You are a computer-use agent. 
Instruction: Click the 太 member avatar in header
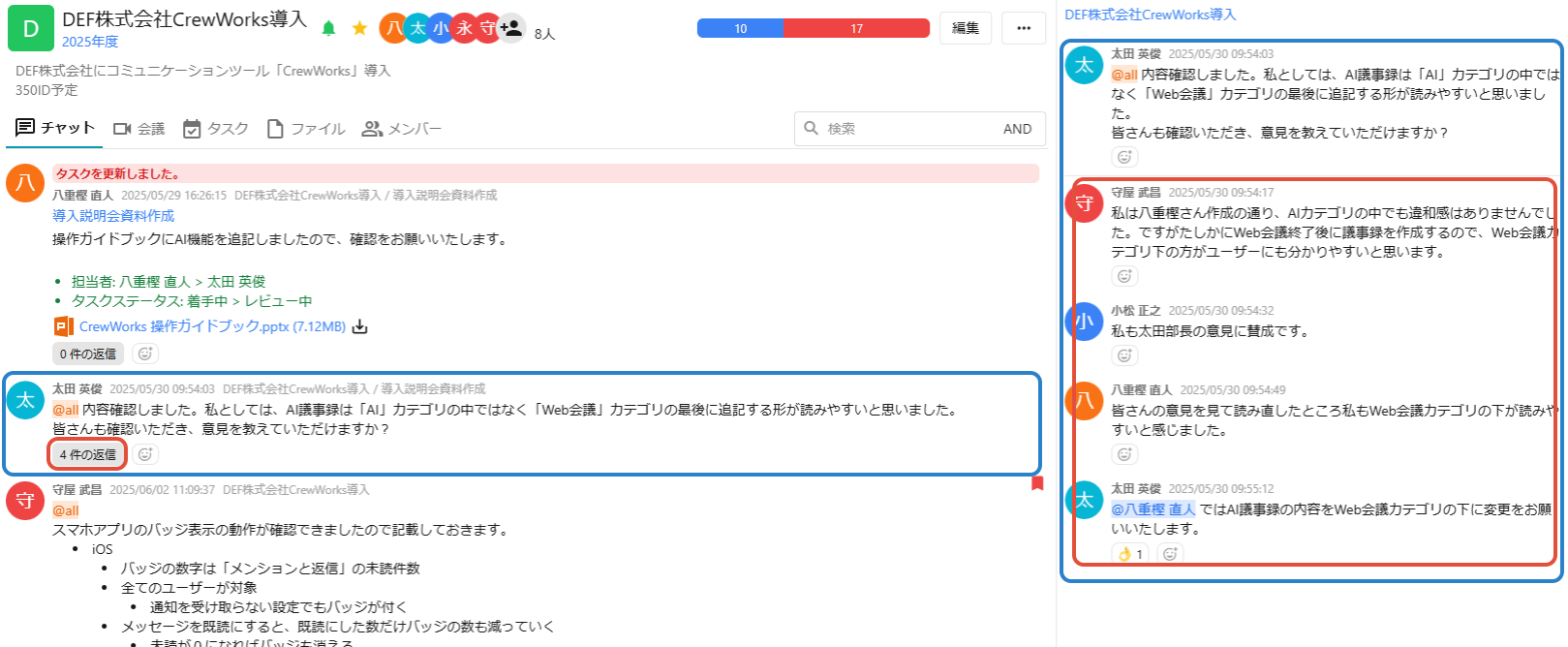[x=417, y=28]
